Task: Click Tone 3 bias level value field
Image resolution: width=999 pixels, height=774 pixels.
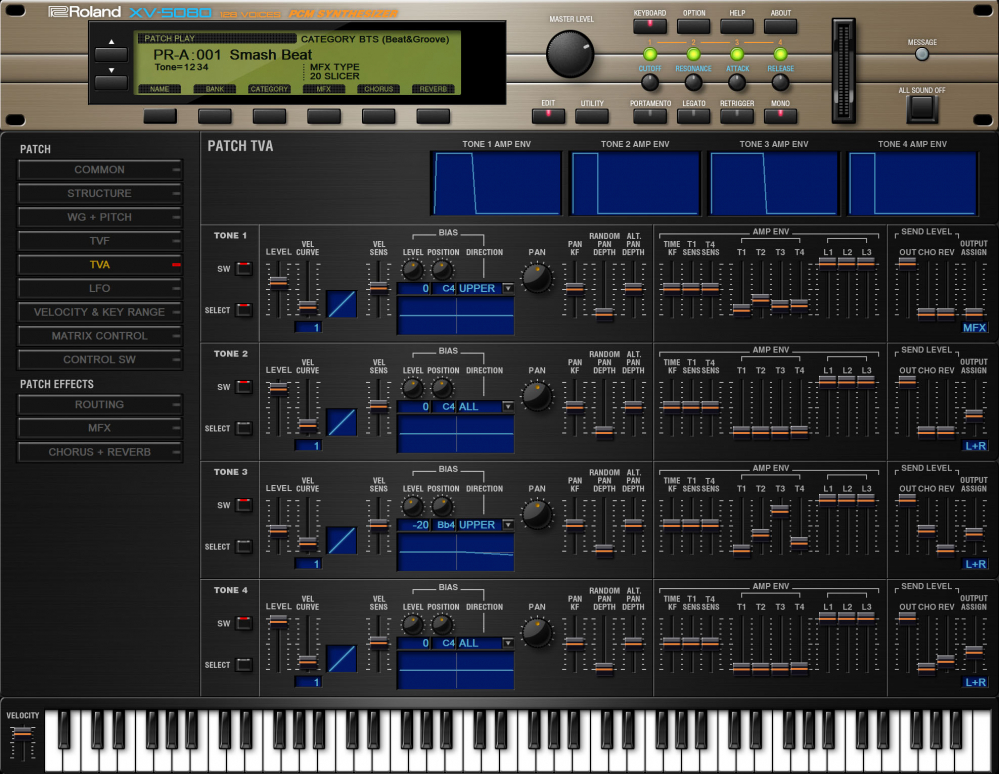Action: pos(415,525)
